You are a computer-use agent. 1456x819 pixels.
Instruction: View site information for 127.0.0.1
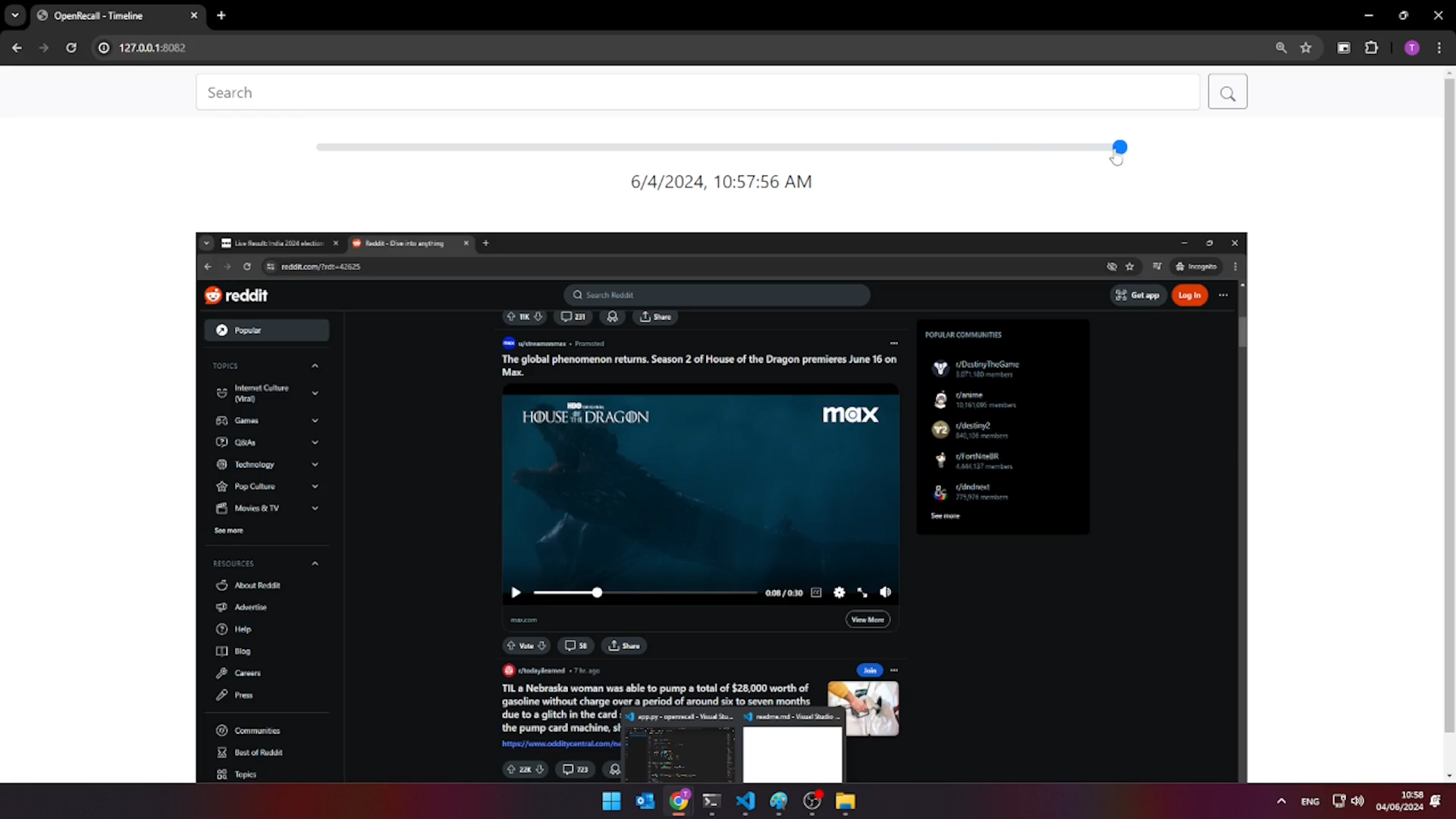coord(104,48)
